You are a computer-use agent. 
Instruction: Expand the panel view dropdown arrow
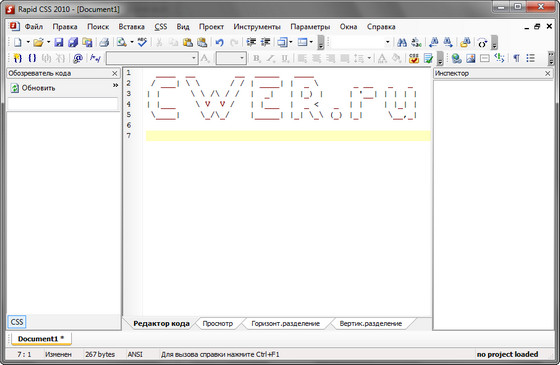click(311, 42)
